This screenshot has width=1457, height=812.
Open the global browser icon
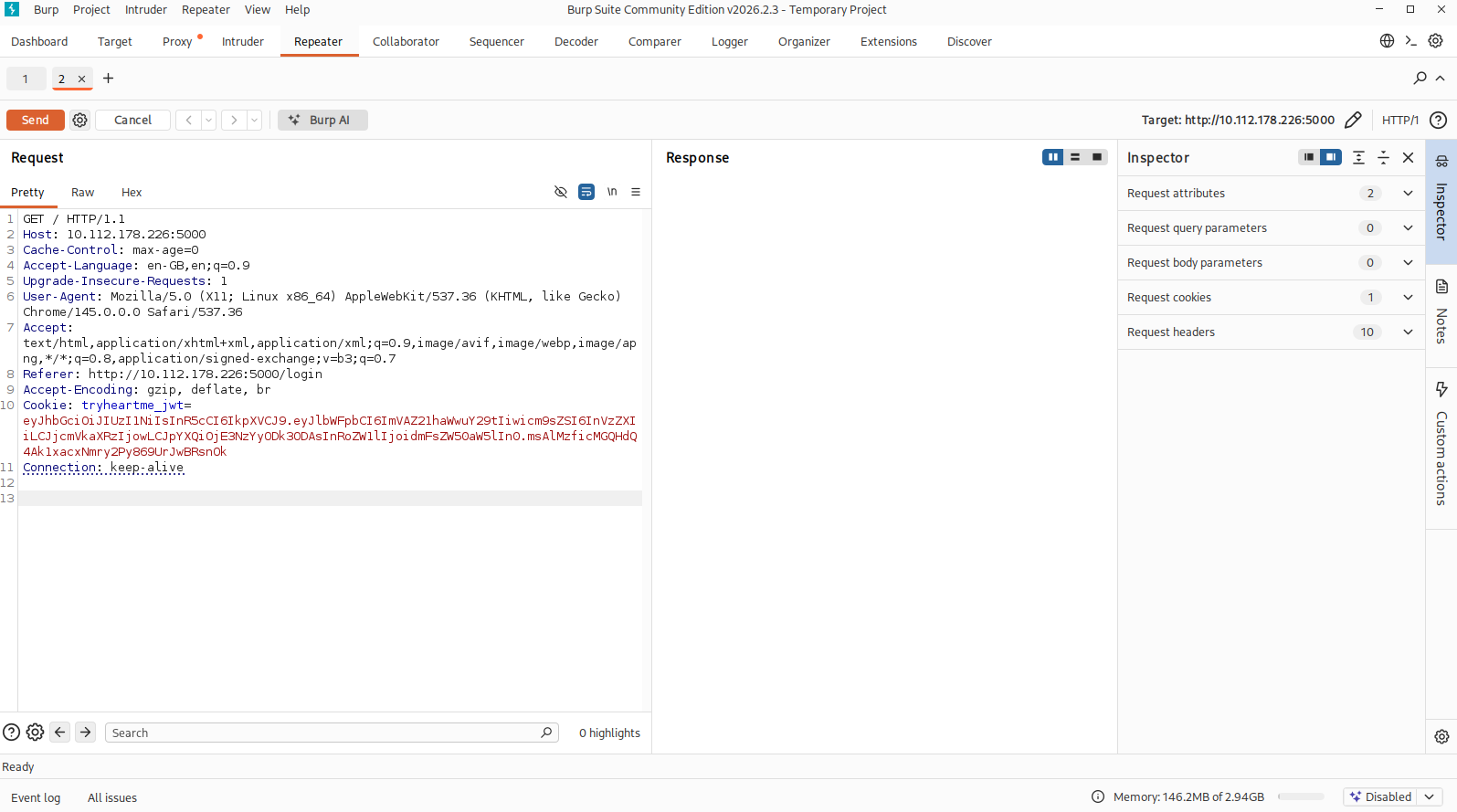pyautogui.click(x=1387, y=41)
